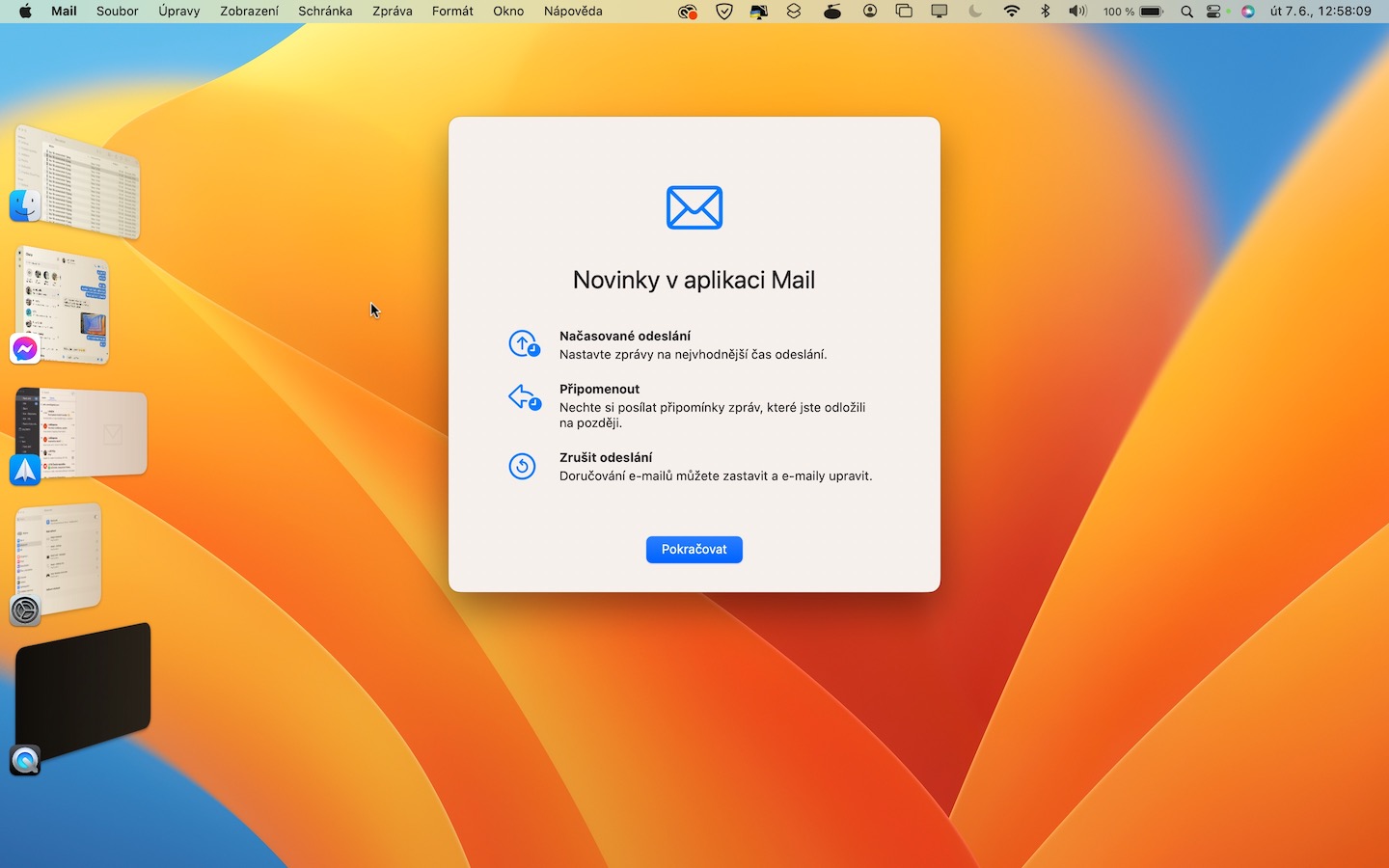The image size is (1389, 868).
Task: Open the Zpráva menu
Action: (393, 12)
